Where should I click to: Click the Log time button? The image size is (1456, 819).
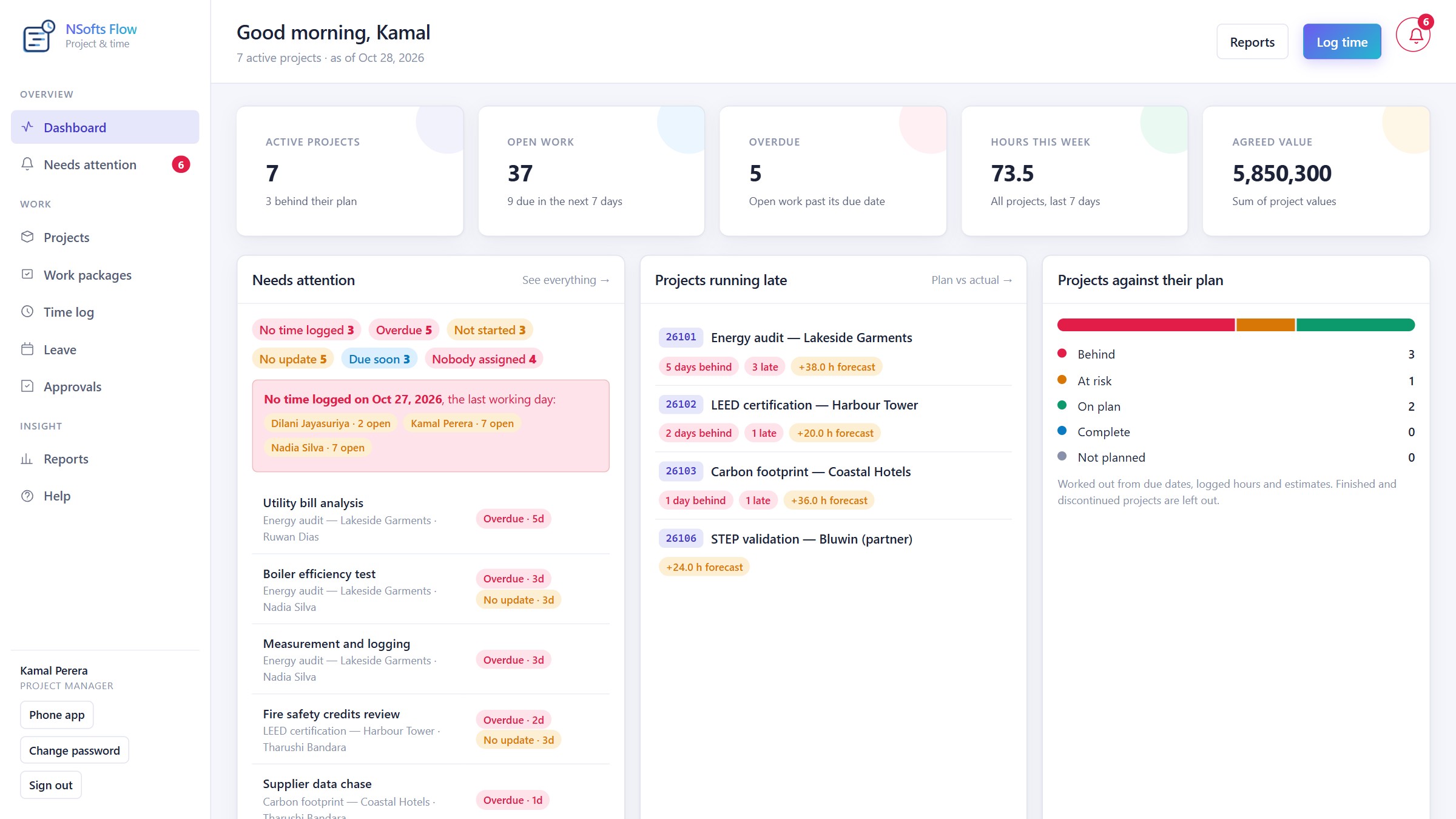[1342, 42]
